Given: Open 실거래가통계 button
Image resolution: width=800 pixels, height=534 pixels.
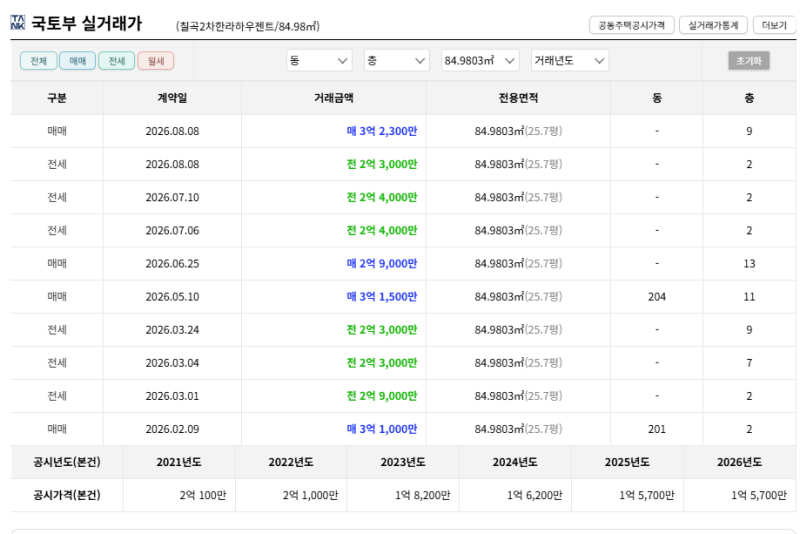Looking at the screenshot, I should pos(713,25).
